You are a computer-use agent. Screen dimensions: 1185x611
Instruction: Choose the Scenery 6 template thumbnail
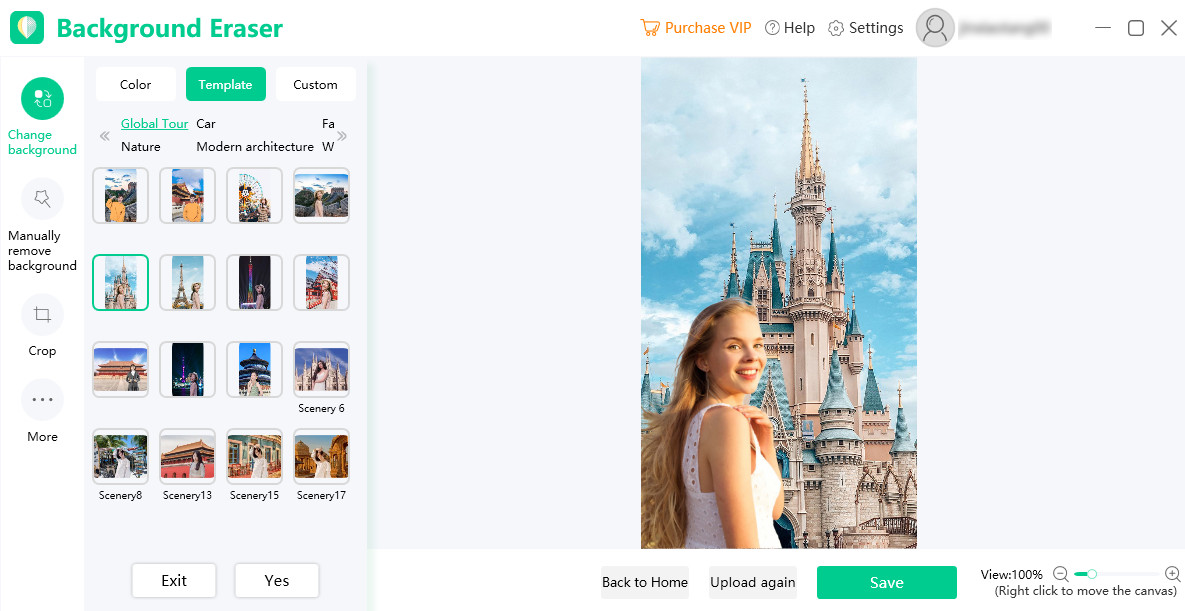(321, 369)
